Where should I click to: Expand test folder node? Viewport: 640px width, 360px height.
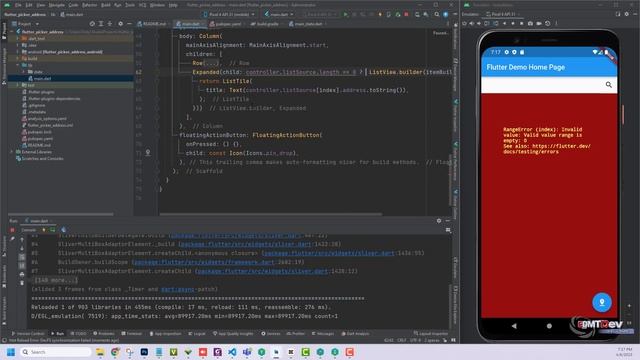click(18, 85)
